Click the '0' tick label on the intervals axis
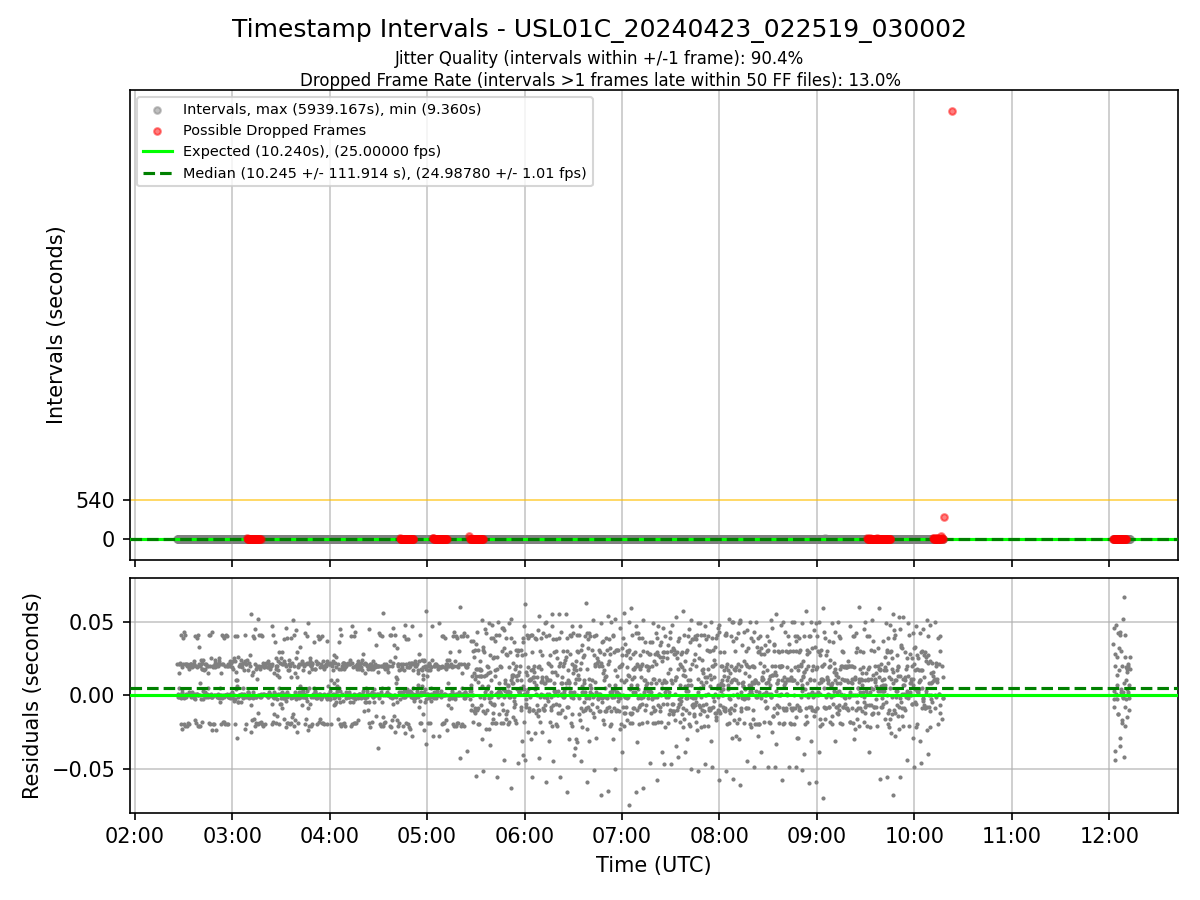The image size is (1200, 900). [x=109, y=540]
